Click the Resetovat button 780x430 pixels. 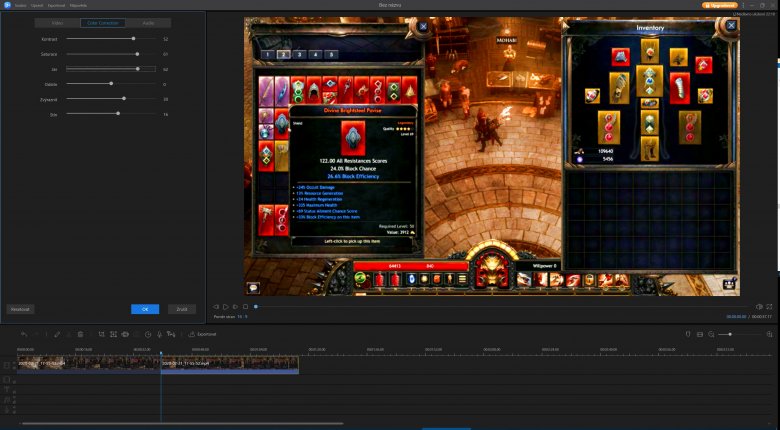pyautogui.click(x=20, y=309)
